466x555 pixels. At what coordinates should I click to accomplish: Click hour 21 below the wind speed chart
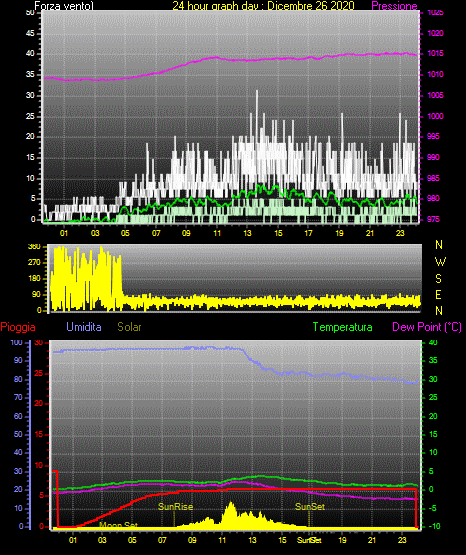tap(370, 233)
